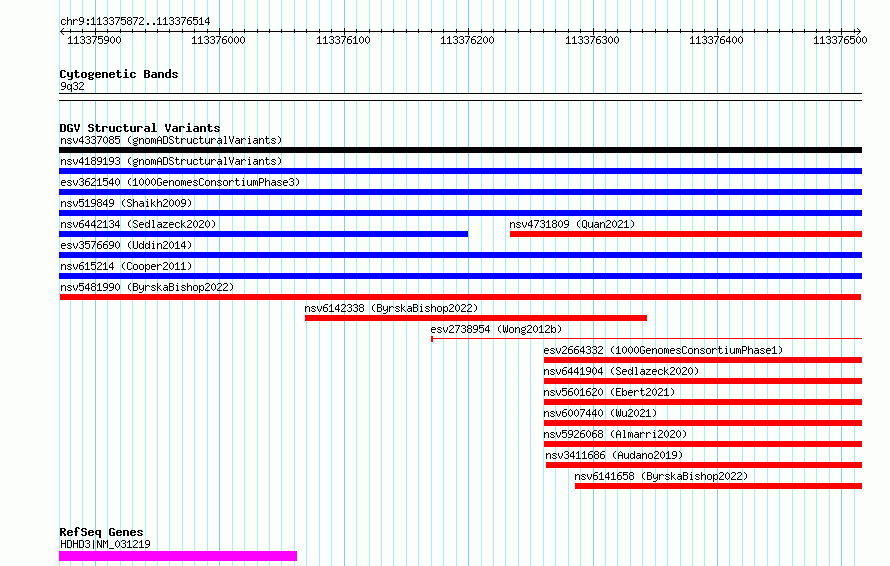Viewport: 890px width, 566px height.
Task: Select the red nsv6142338 bar
Action: (x=476, y=318)
